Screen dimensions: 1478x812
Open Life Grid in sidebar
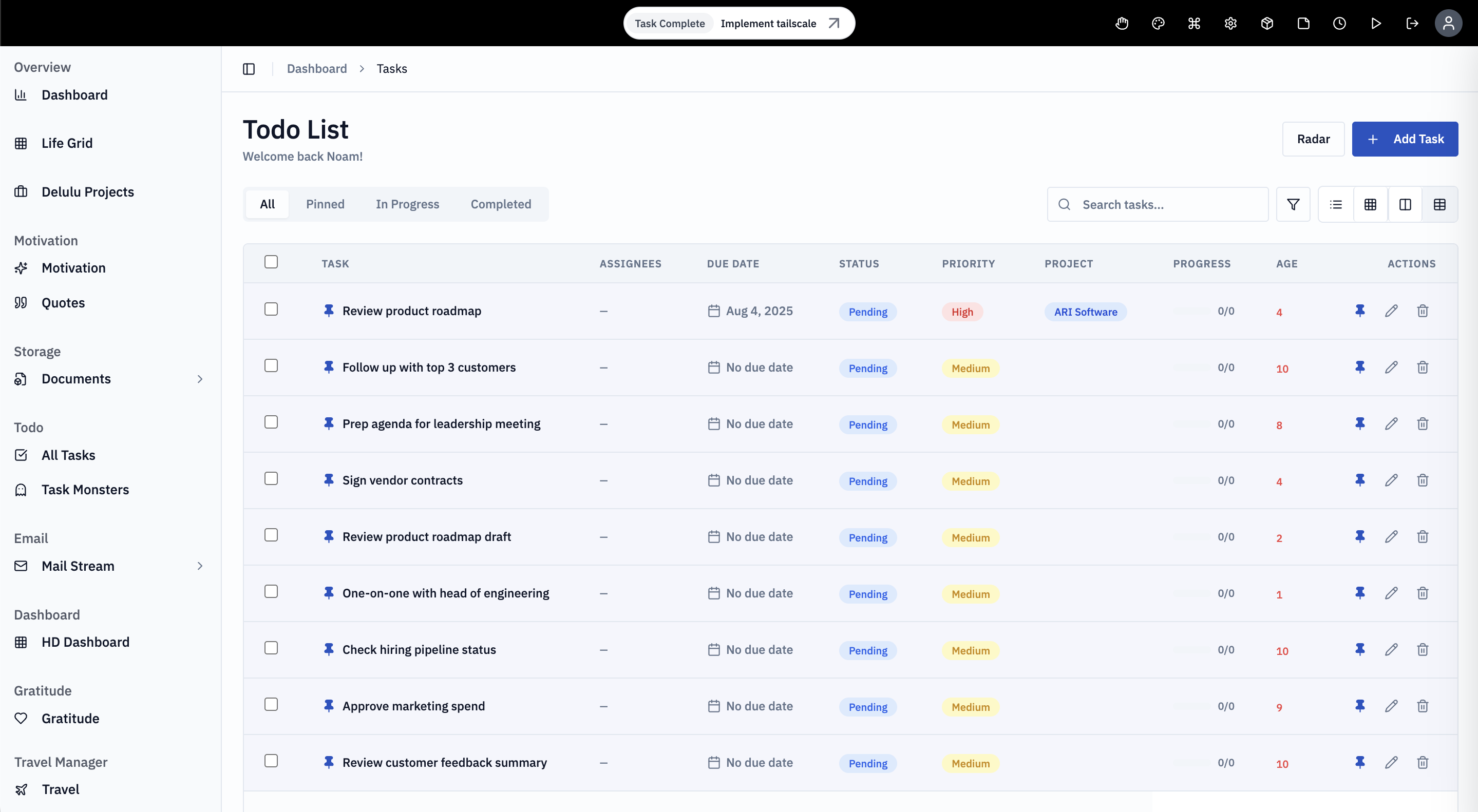(67, 143)
